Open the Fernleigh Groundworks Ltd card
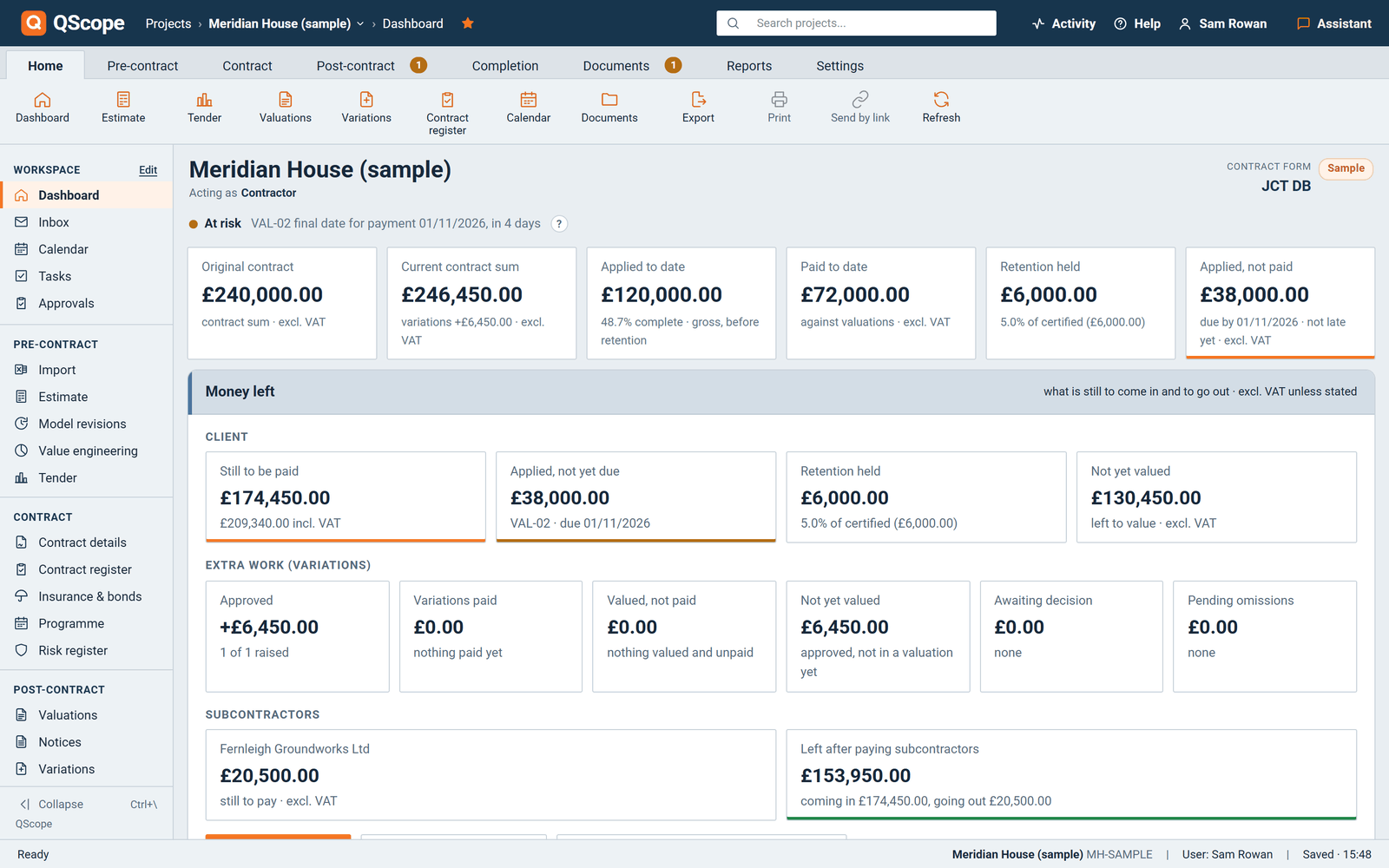1389x868 pixels. (490, 774)
